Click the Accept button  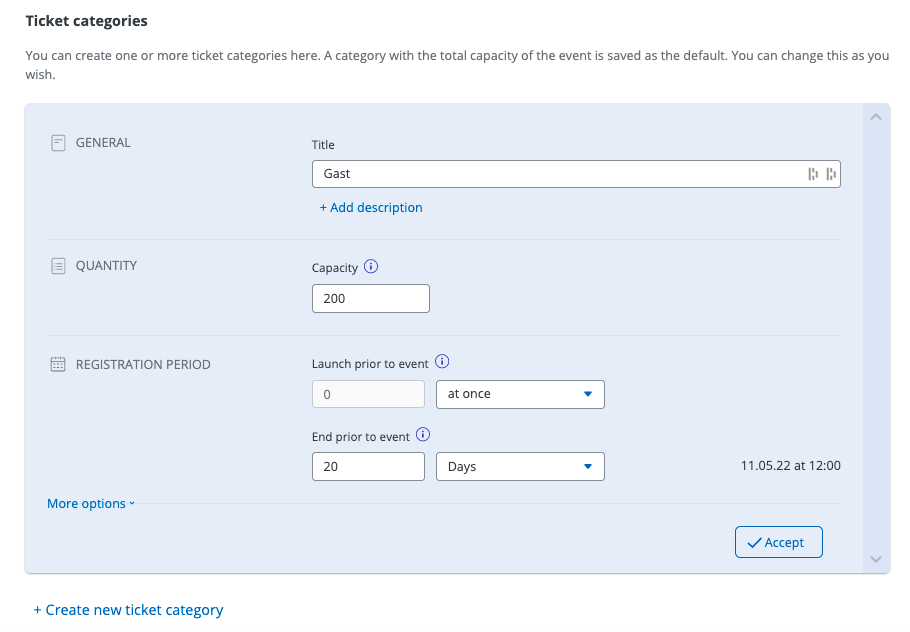click(x=778, y=542)
